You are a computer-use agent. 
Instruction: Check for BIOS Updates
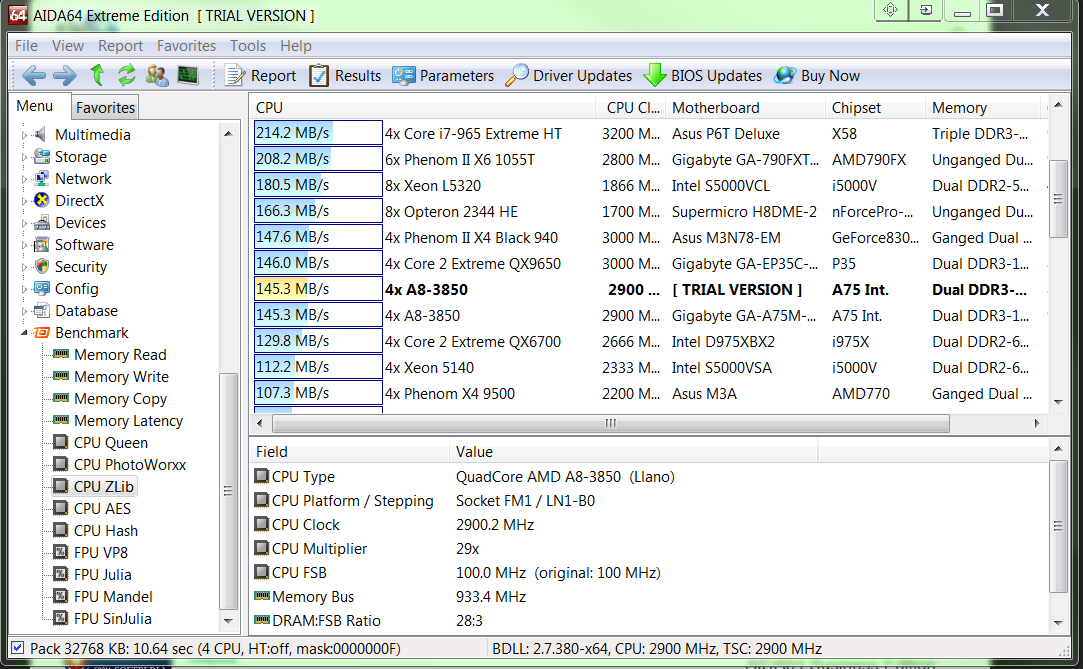702,75
